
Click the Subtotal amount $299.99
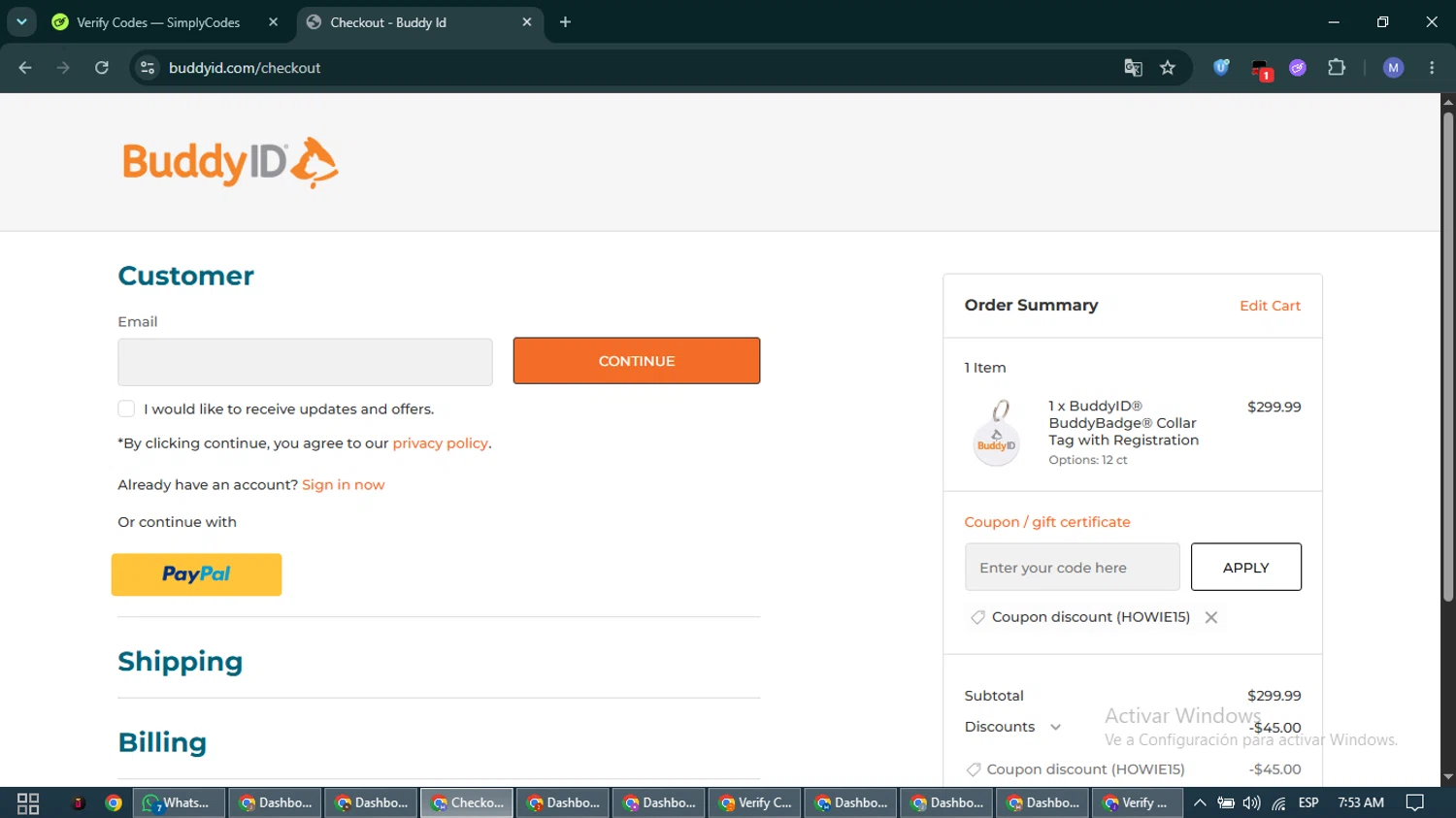click(1274, 696)
